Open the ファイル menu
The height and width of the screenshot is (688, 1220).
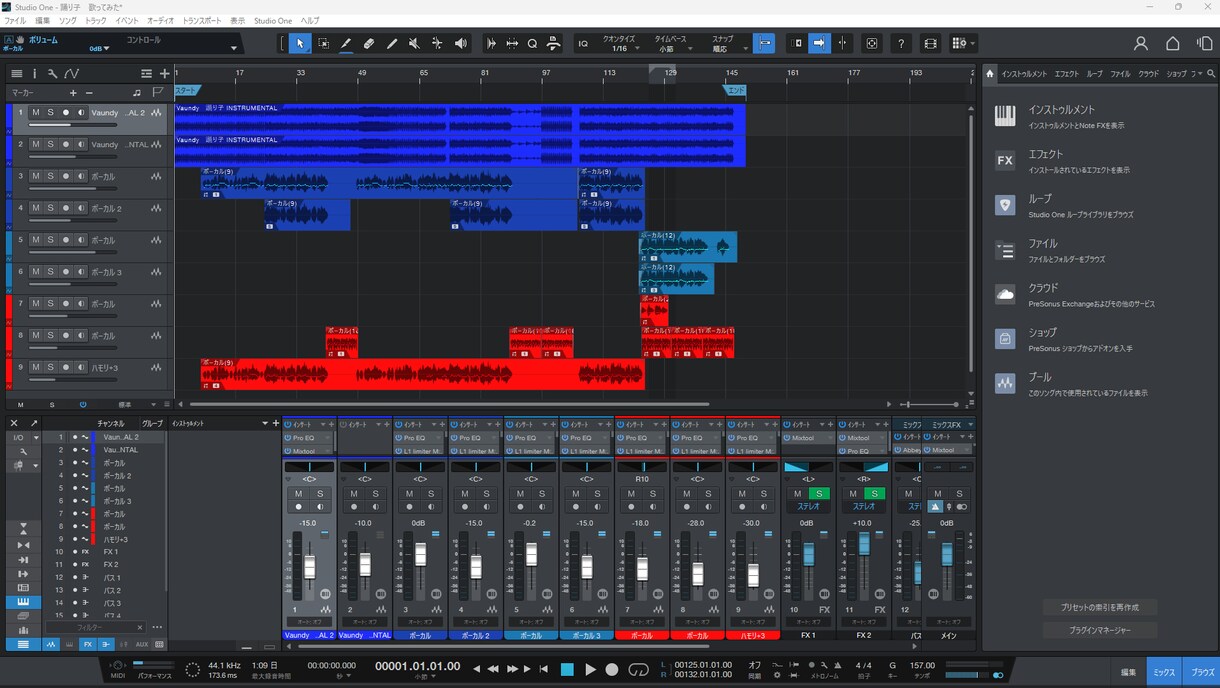[x=15, y=20]
